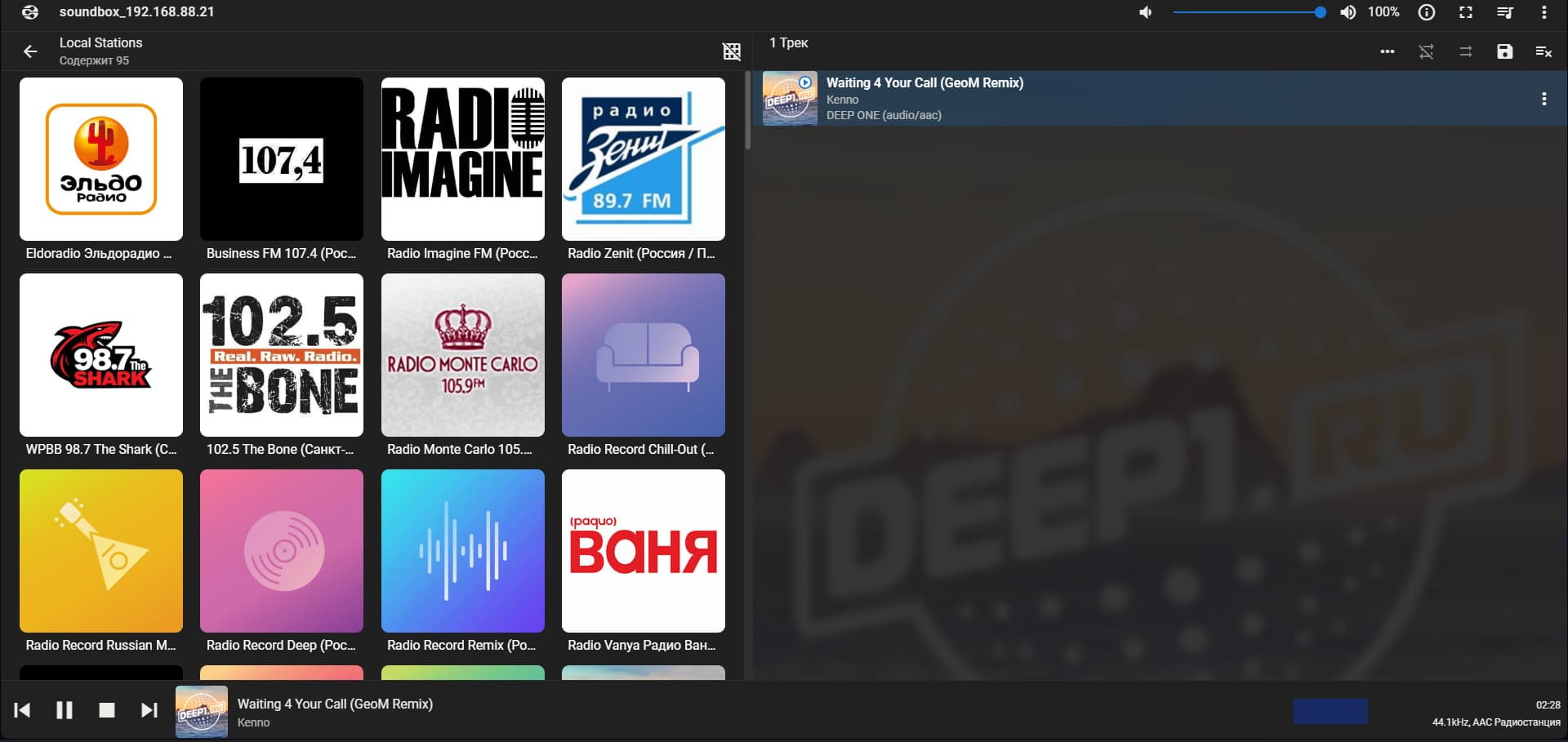Go back from Local Stations
Viewport: 1568px width, 742px height.
point(30,51)
